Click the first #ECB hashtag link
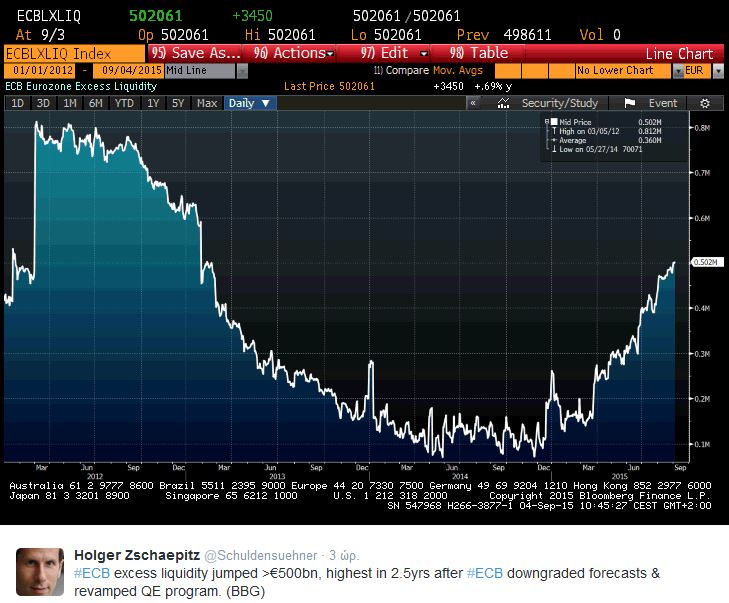The image size is (729, 603). point(93,573)
